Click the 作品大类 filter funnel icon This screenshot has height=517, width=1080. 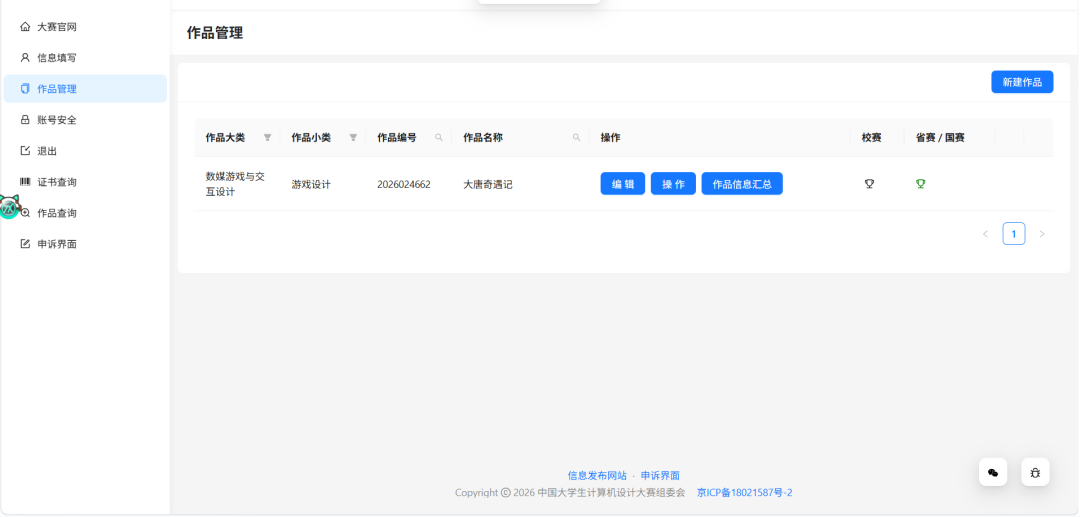[x=267, y=138]
